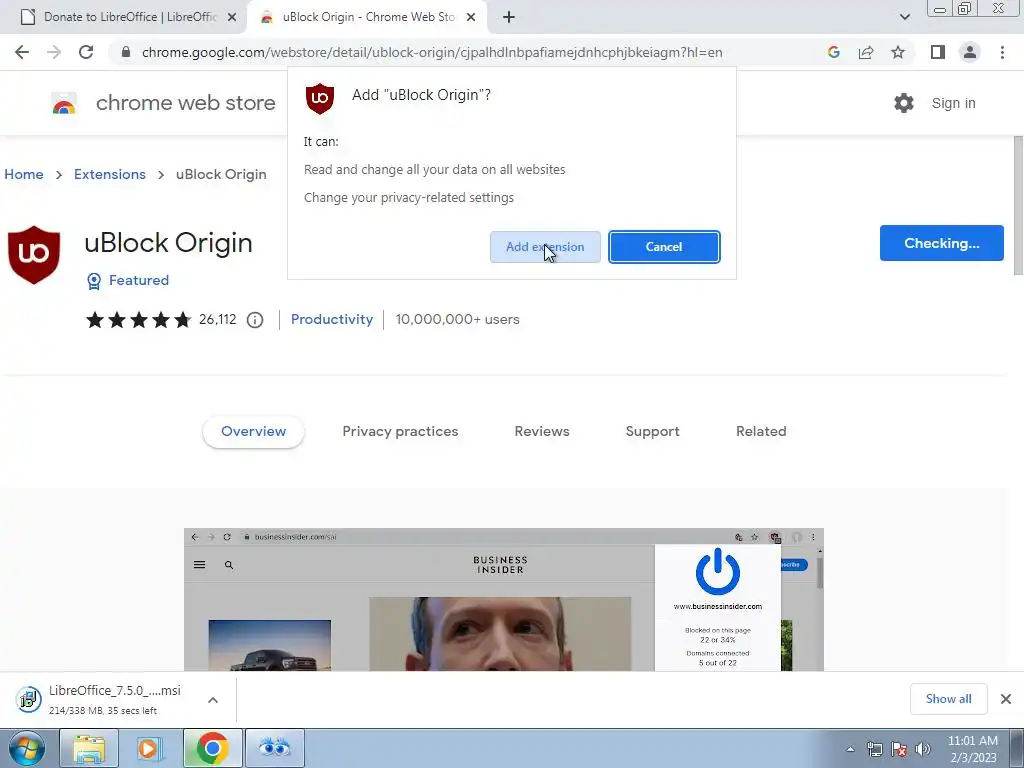Open the tab search dropdown arrow
The image size is (1024, 768).
904,17
